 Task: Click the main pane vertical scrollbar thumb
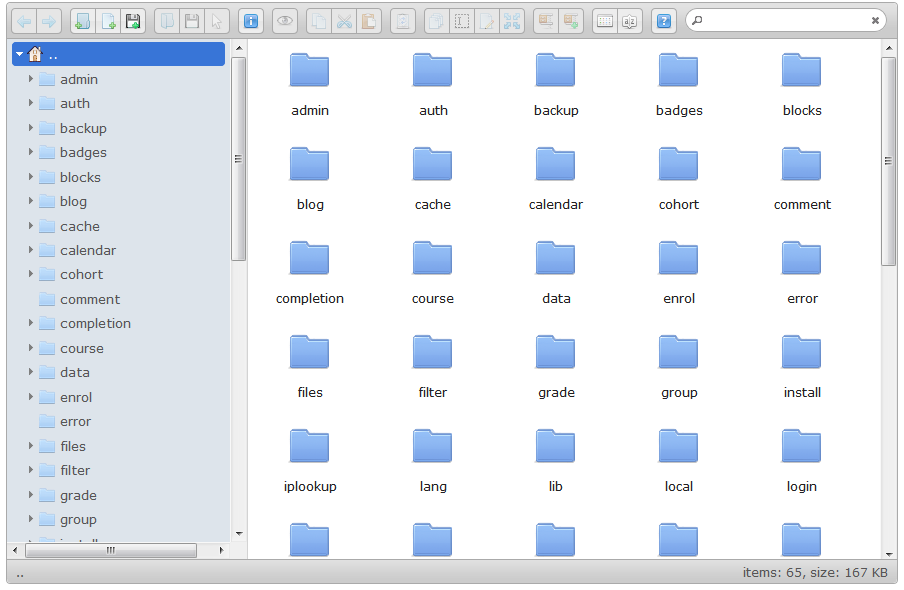tap(888, 160)
